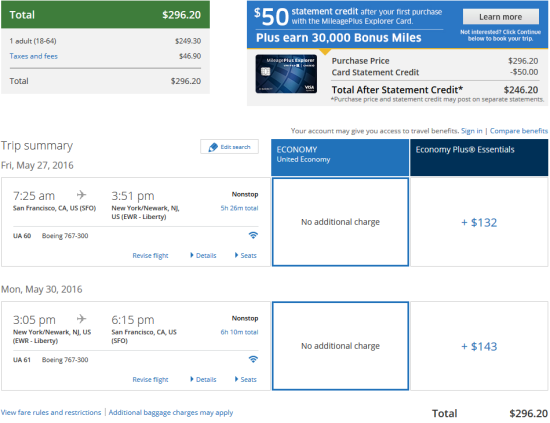Click the Boeing 767-300 text for UA 60
Screen dimensions: 550x423
coord(65,236)
